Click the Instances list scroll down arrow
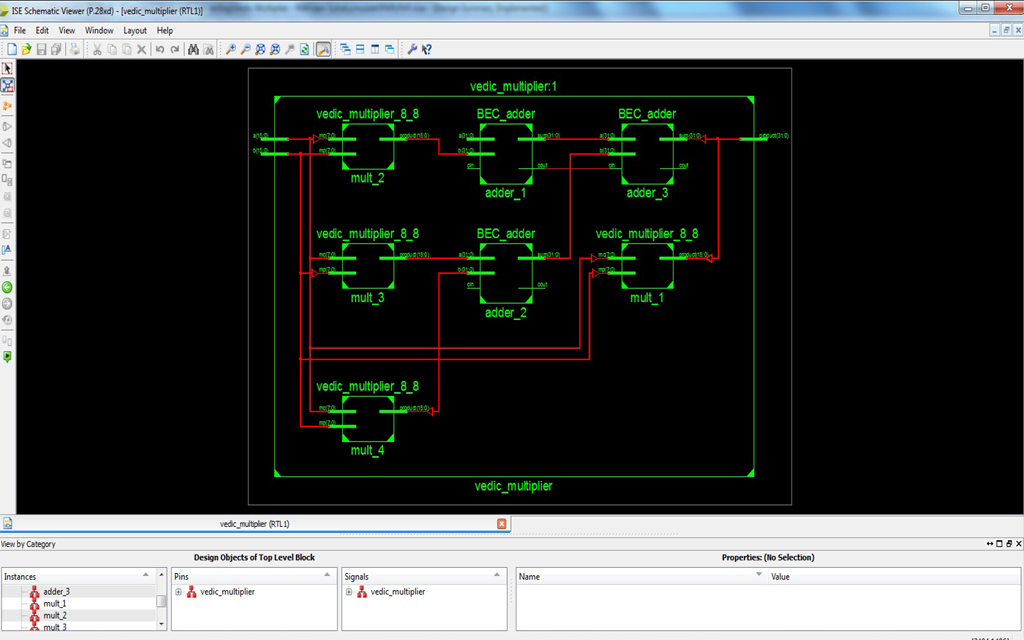The height and width of the screenshot is (640, 1024). tap(162, 624)
